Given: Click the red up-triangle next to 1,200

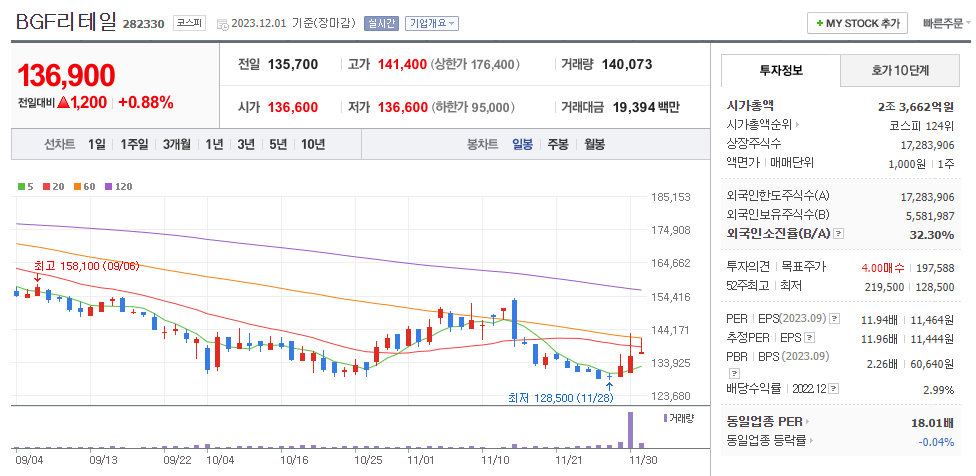Looking at the screenshot, I should (62, 103).
